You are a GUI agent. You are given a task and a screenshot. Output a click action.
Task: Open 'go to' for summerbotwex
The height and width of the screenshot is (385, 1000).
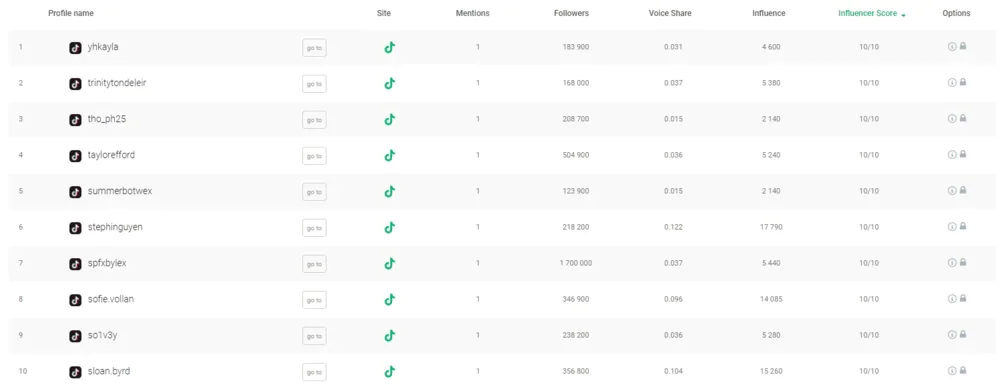[x=314, y=192]
